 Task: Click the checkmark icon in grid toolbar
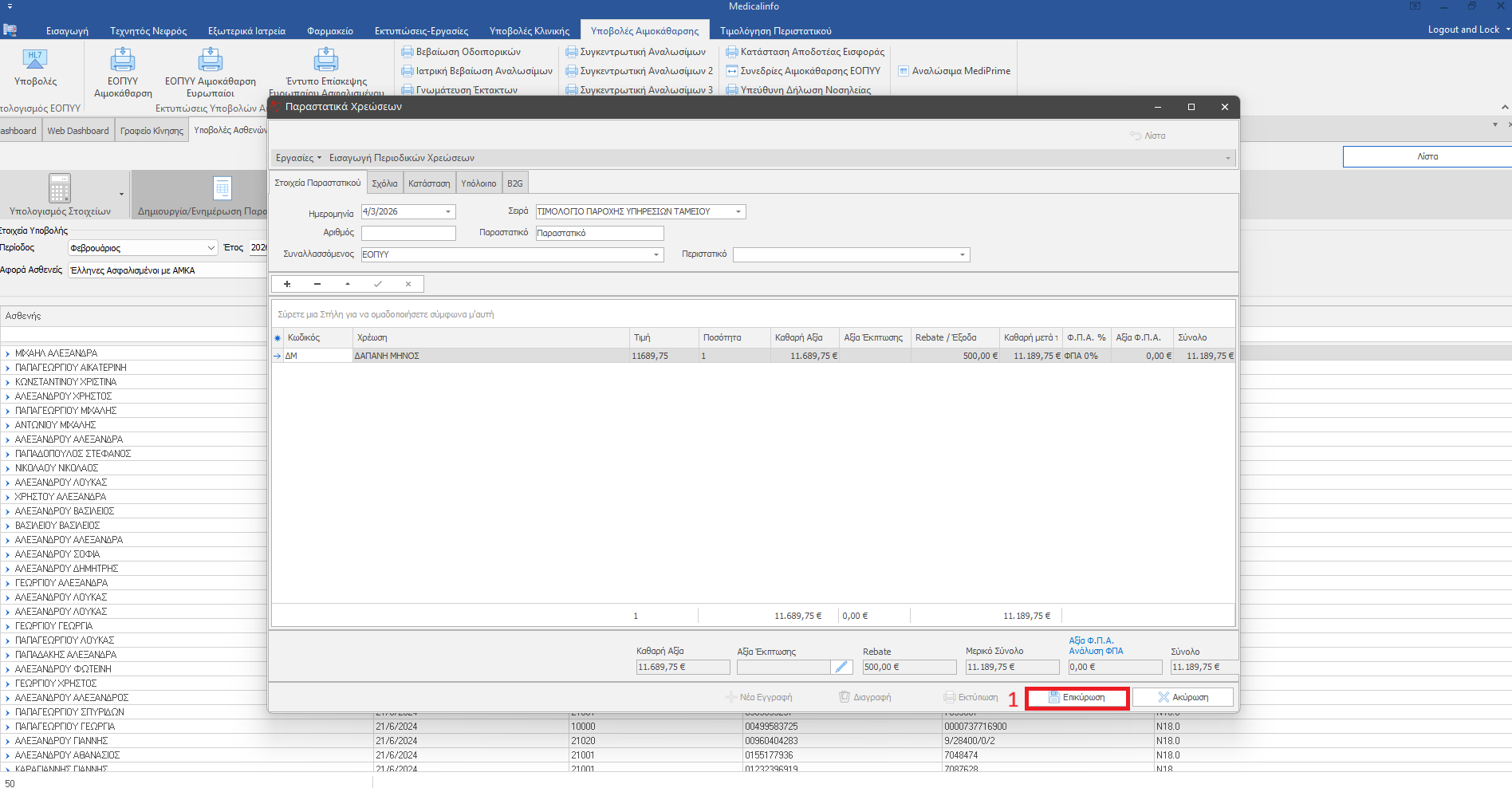point(378,284)
